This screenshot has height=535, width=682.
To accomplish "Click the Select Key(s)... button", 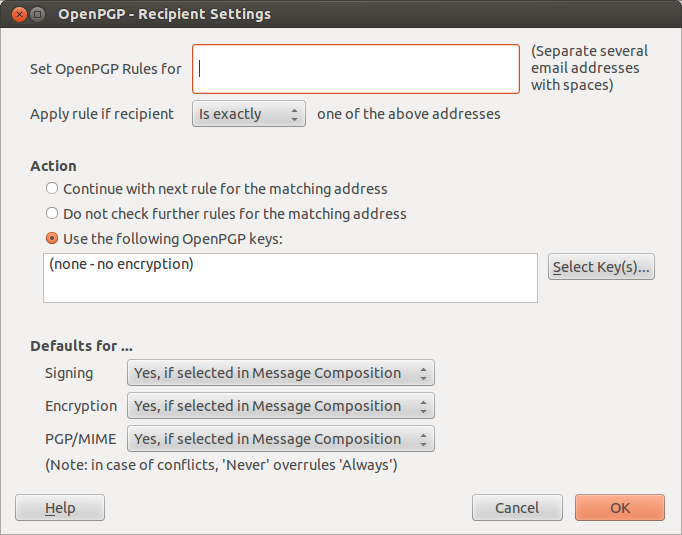I will coord(601,267).
